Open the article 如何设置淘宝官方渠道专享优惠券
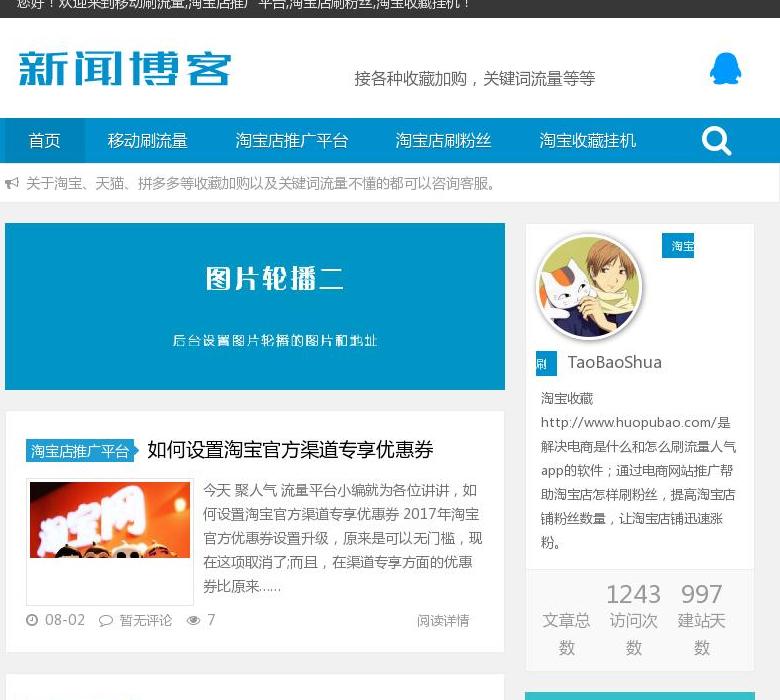The width and height of the screenshot is (780, 700). [290, 450]
